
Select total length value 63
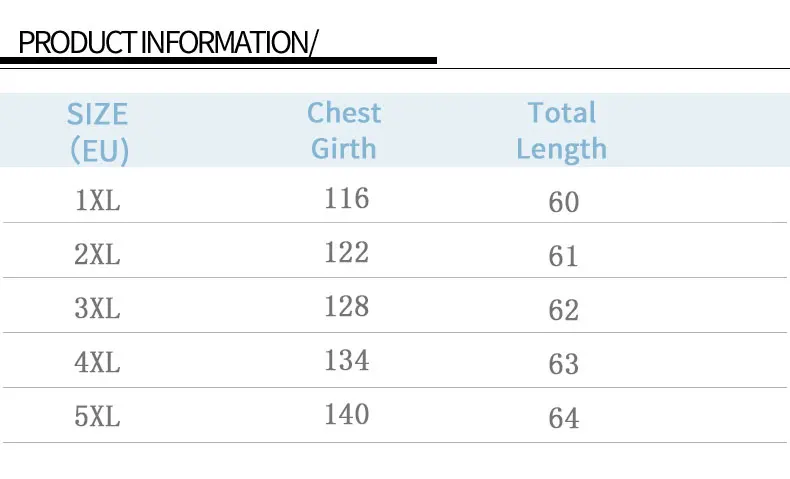coord(564,364)
